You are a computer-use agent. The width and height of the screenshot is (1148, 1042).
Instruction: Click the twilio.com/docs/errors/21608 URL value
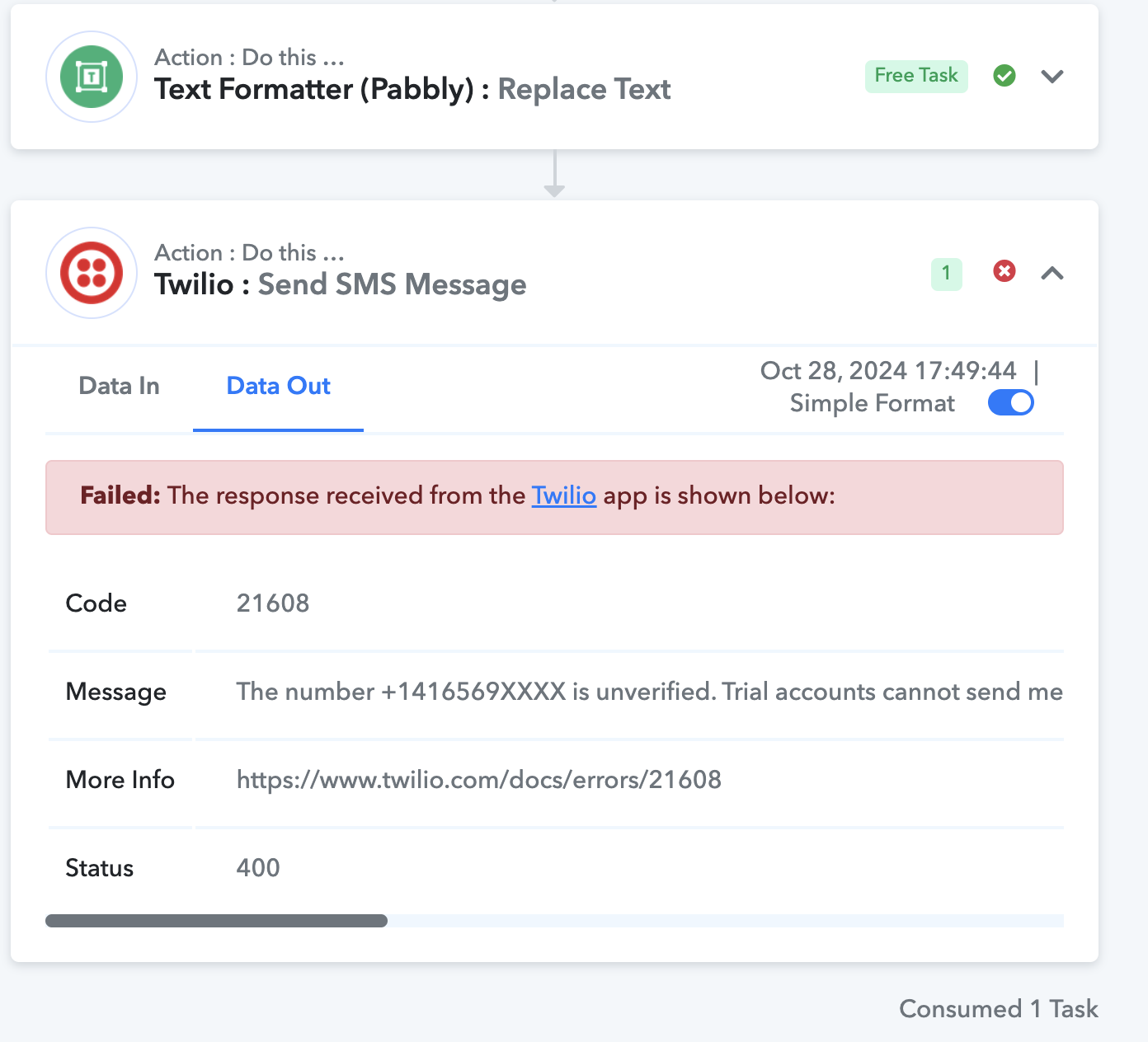(479, 780)
